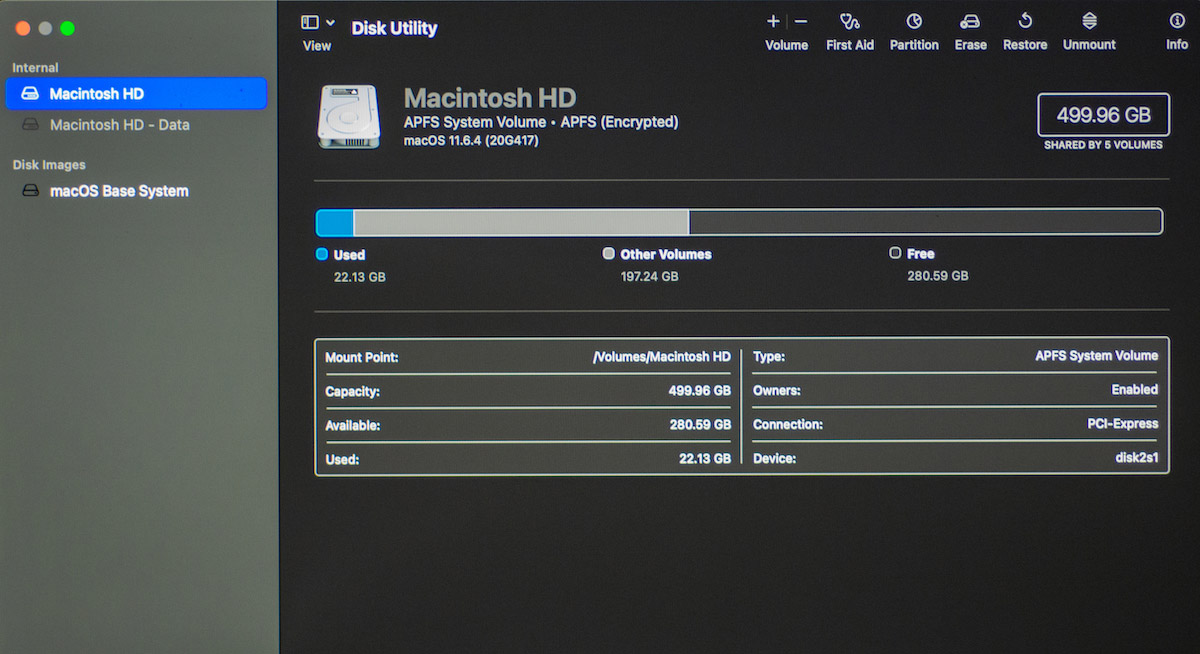Image resolution: width=1200 pixels, height=654 pixels.
Task: Click the Available row label
Action: coord(353,426)
